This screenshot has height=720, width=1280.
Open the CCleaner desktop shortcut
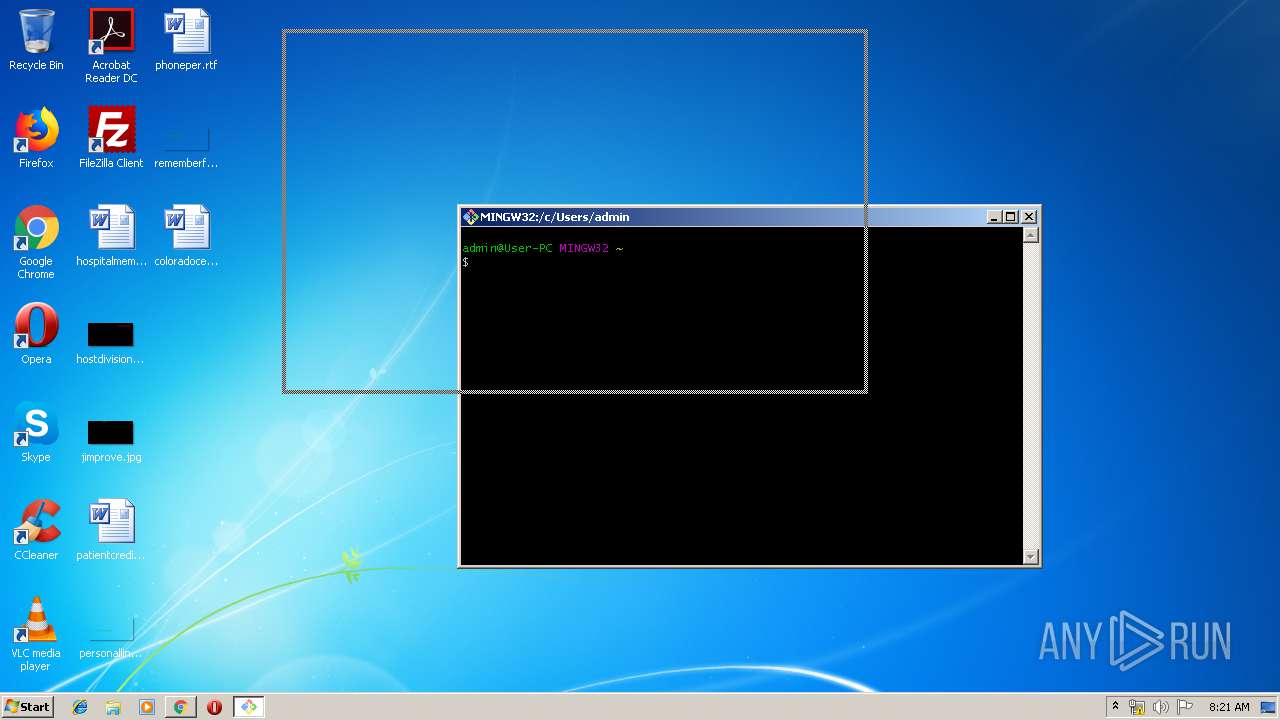[36, 531]
